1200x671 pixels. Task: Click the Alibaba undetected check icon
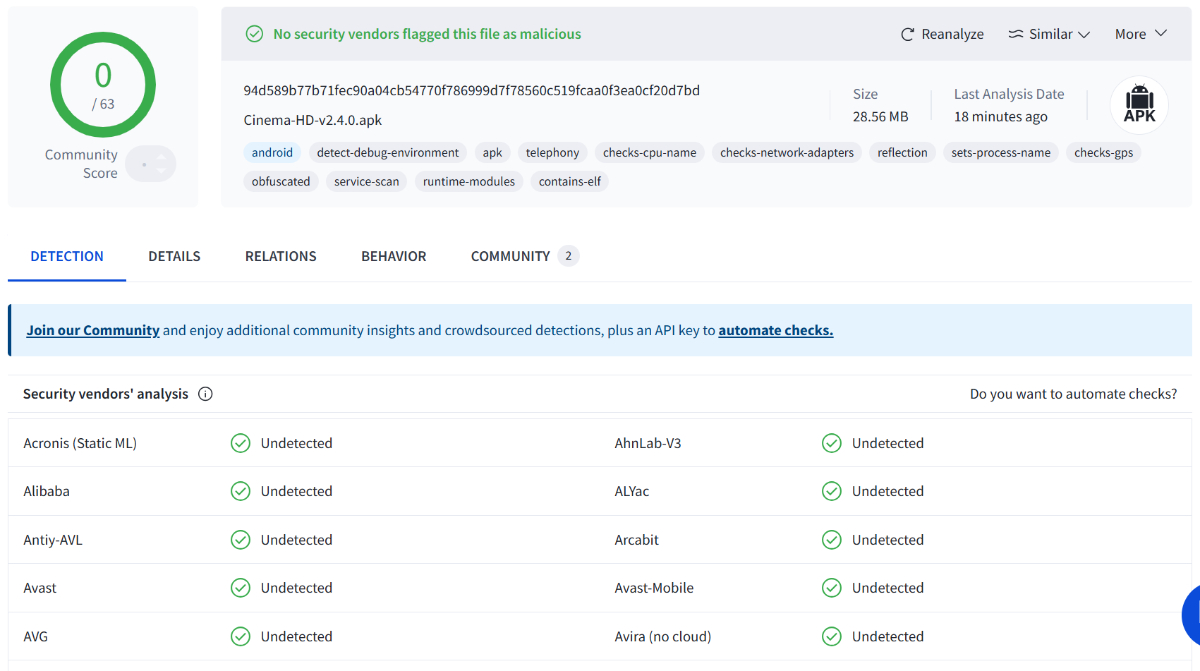coord(240,491)
